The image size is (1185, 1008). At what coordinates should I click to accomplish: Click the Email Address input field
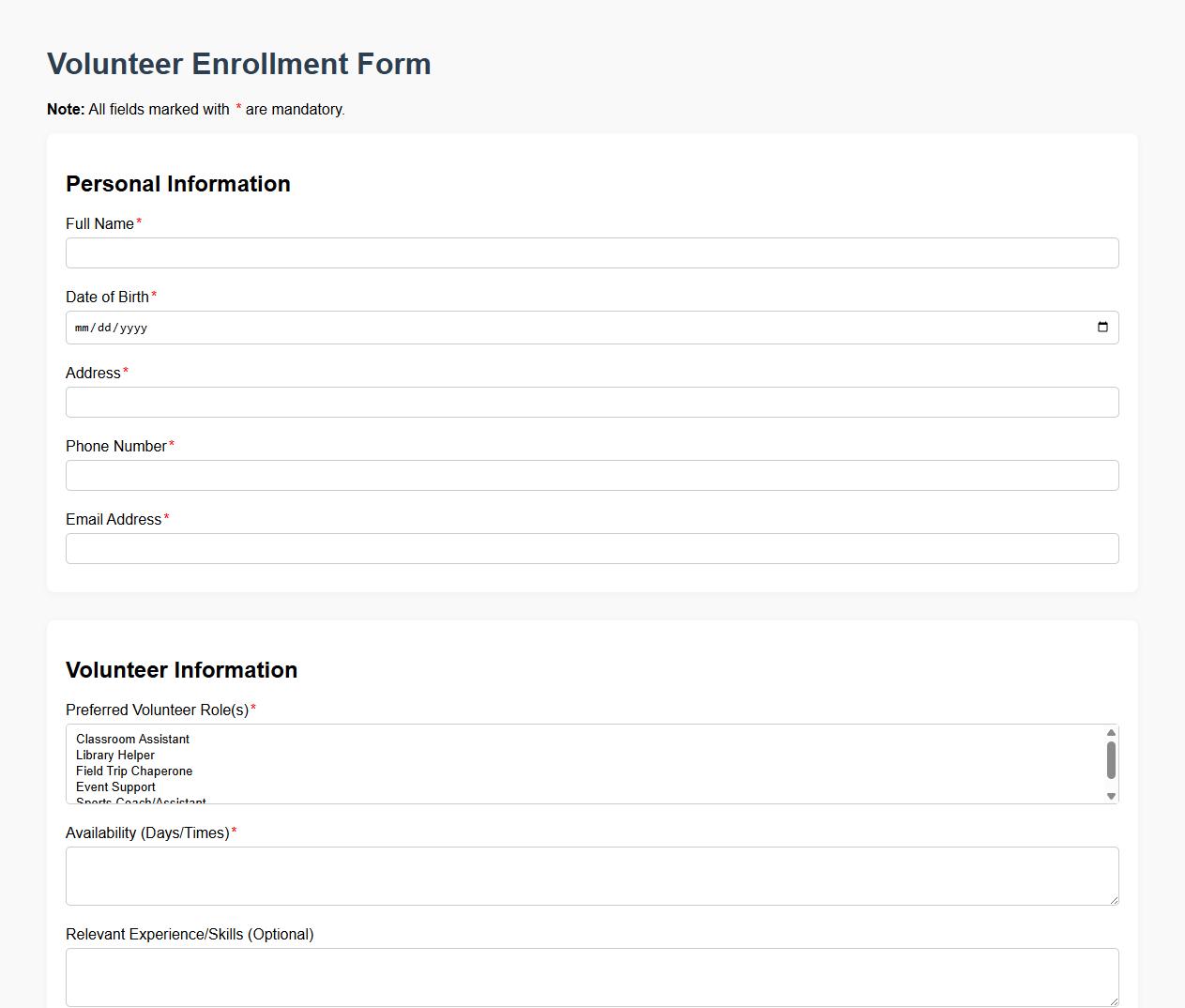pos(591,548)
